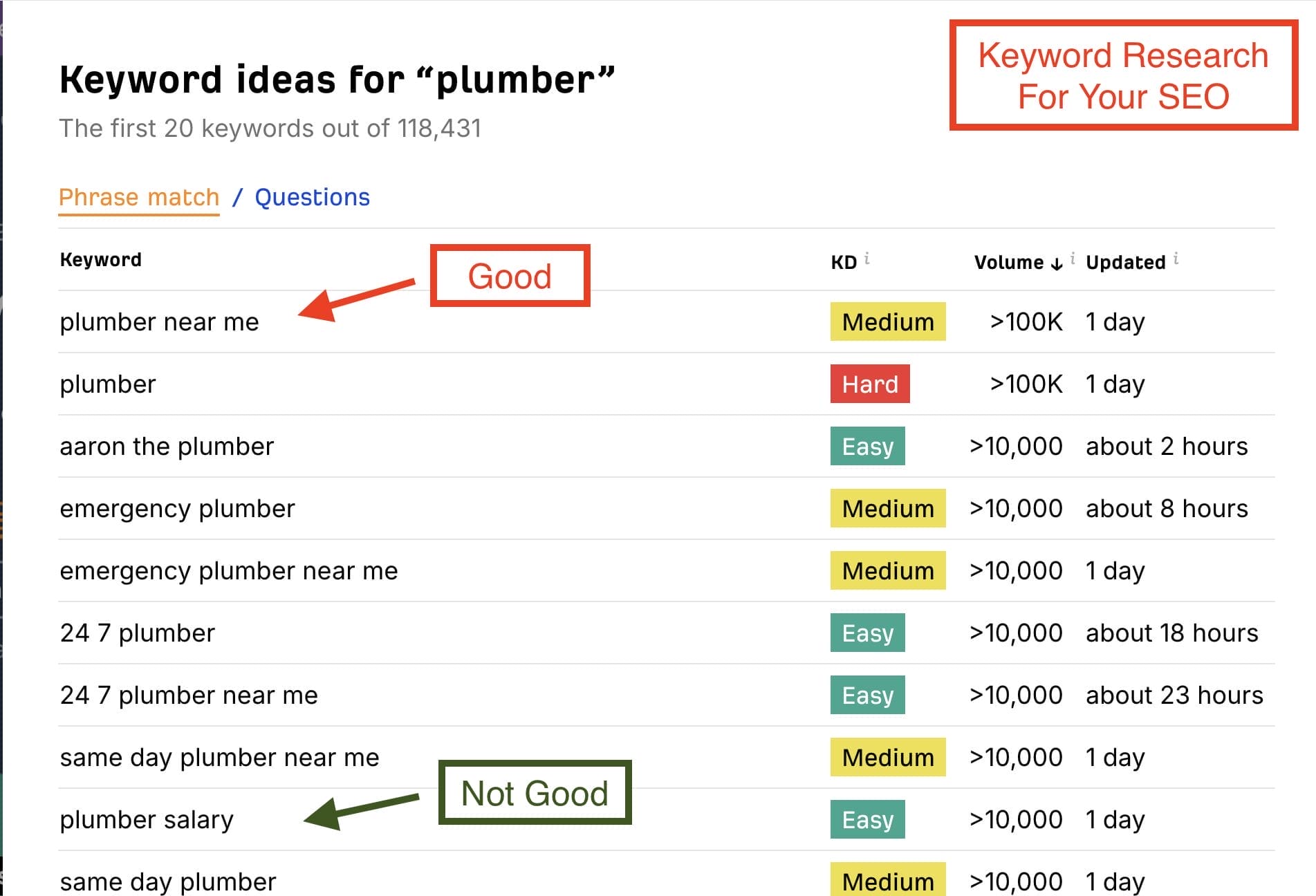Click the red Hard difficulty badge

pyautogui.click(x=870, y=384)
